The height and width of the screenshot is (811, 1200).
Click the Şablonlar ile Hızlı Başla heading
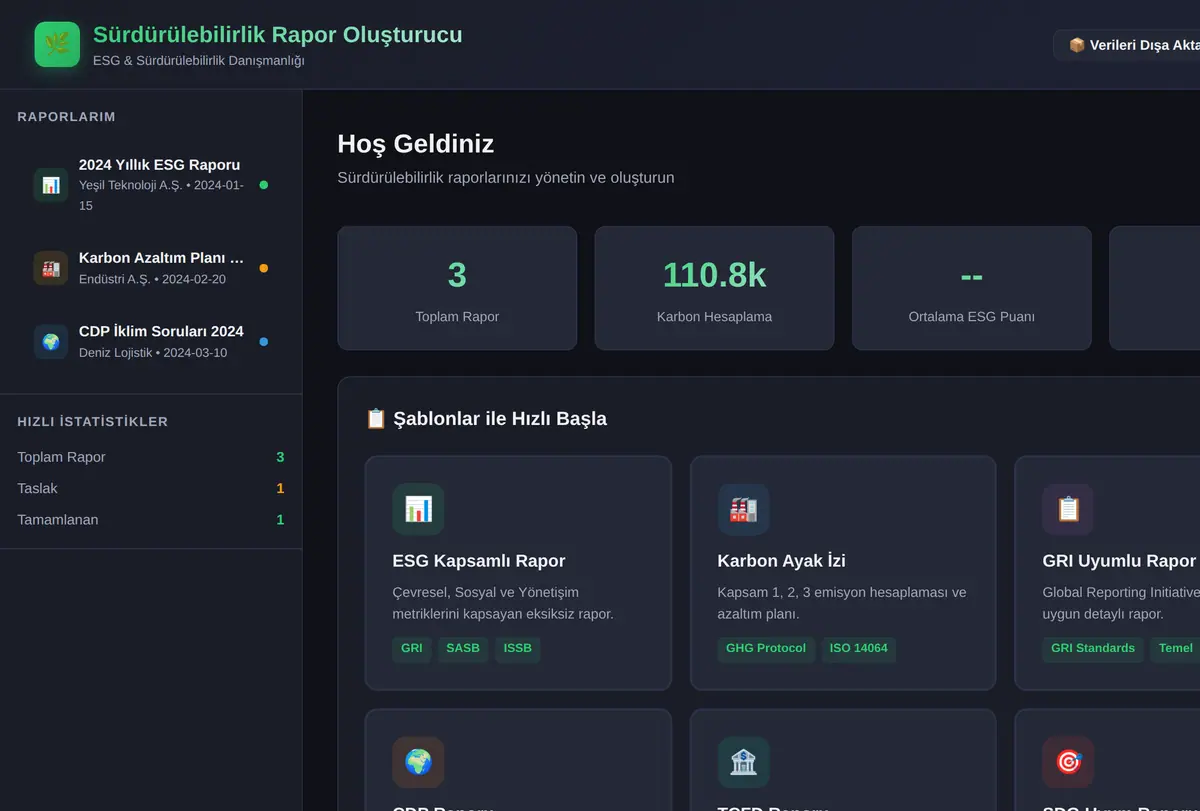pyautogui.click(x=486, y=419)
